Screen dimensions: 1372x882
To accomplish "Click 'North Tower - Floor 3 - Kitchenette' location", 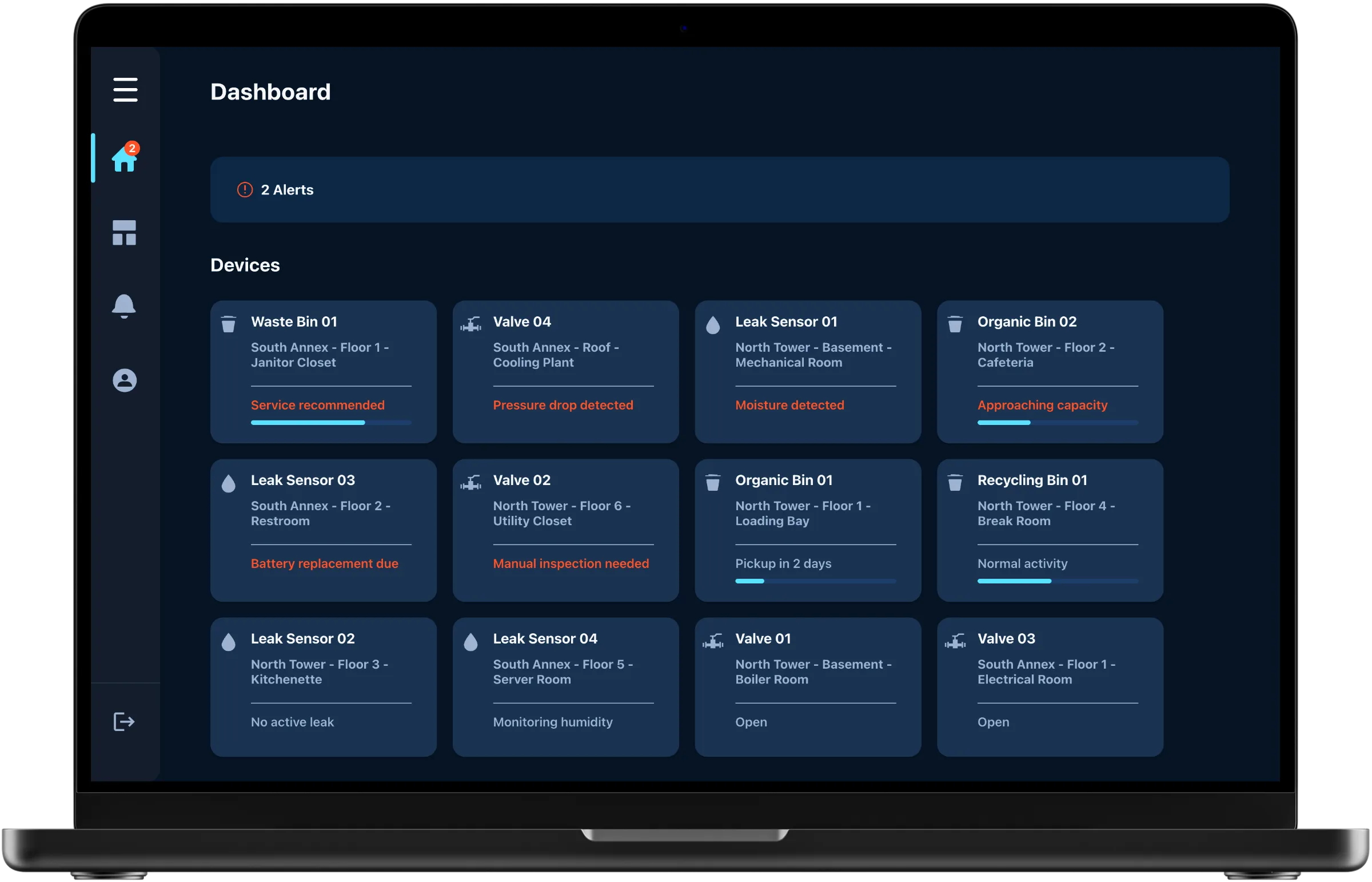I will coord(320,672).
